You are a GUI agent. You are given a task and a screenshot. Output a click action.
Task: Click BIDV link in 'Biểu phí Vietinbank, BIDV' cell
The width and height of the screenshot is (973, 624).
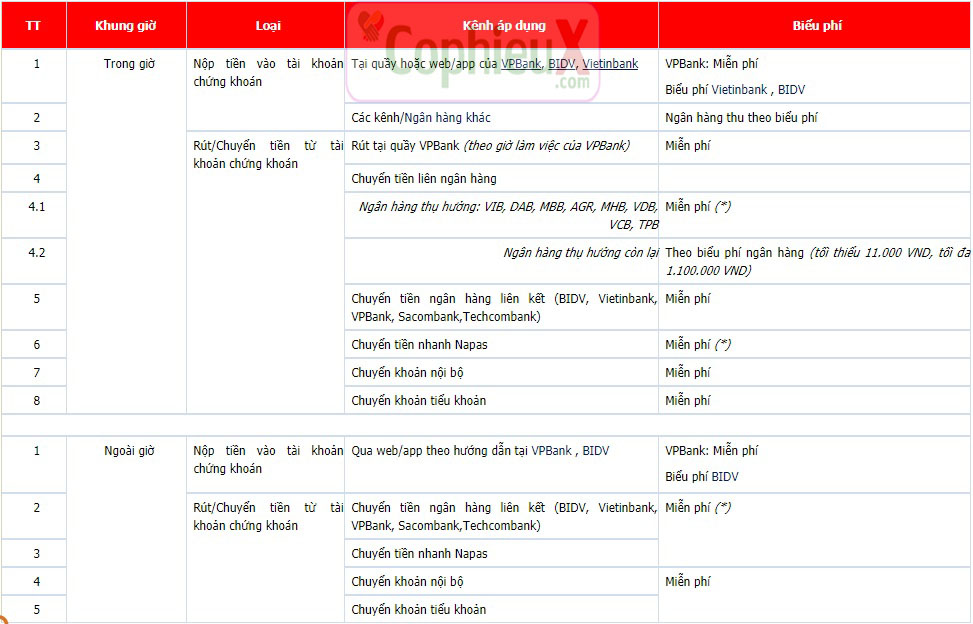[791, 90]
